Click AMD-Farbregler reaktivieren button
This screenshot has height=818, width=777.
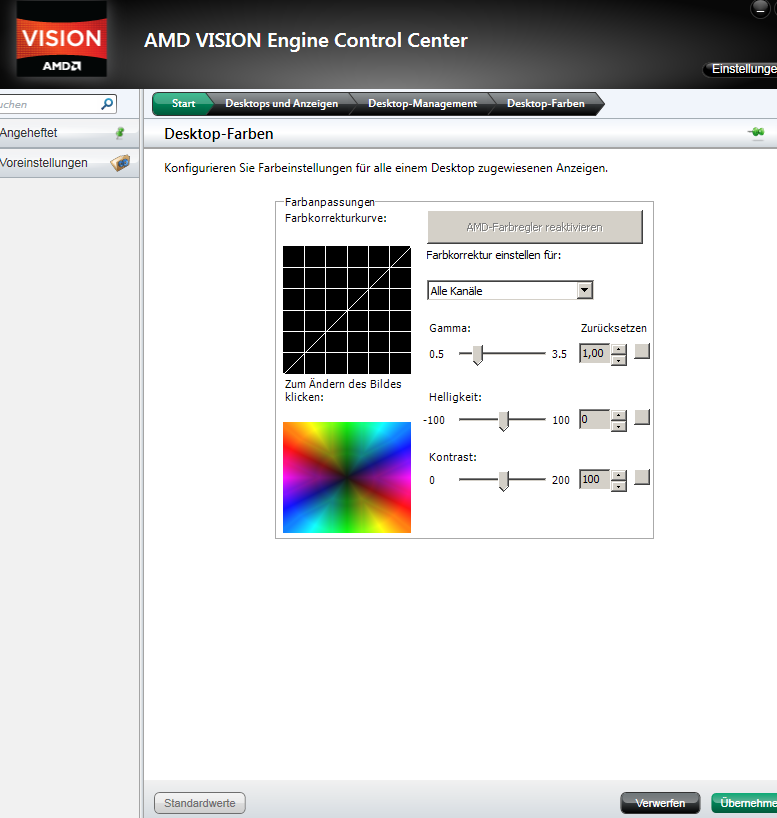(535, 227)
